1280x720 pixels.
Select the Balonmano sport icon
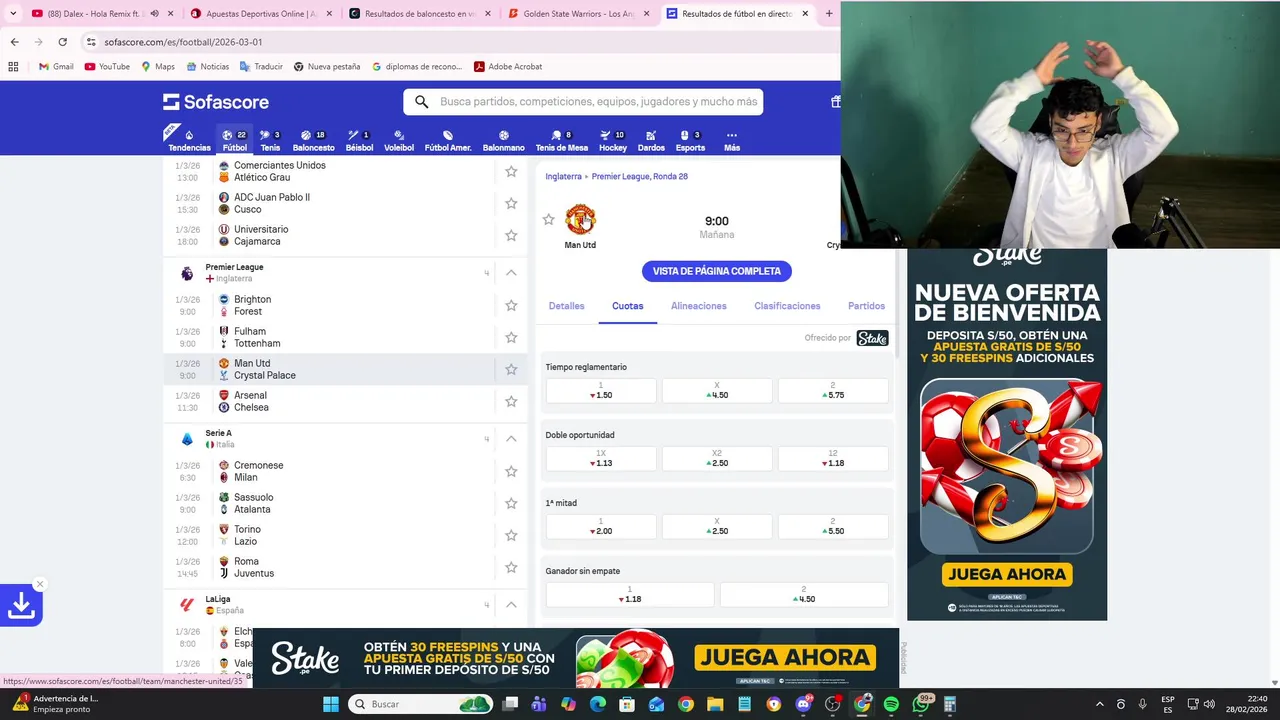coord(503,140)
